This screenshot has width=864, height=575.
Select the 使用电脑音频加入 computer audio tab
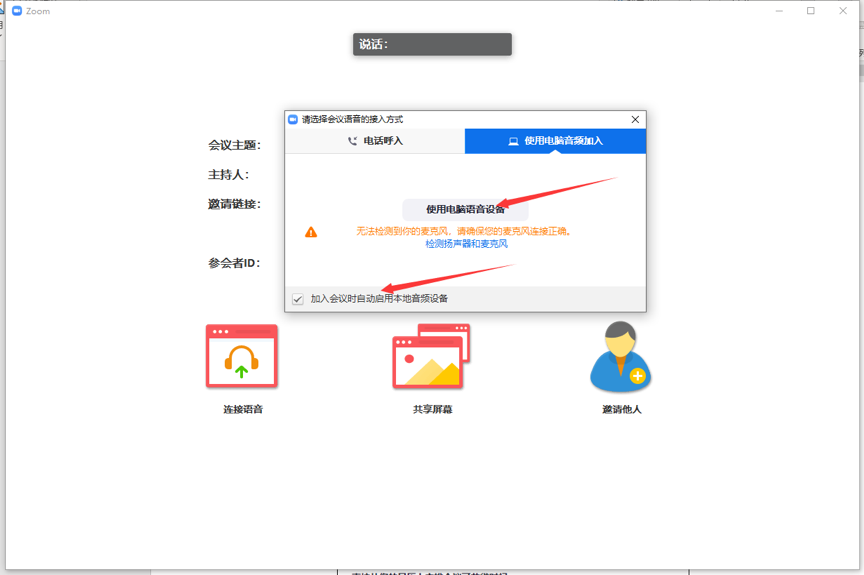pyautogui.click(x=555, y=141)
